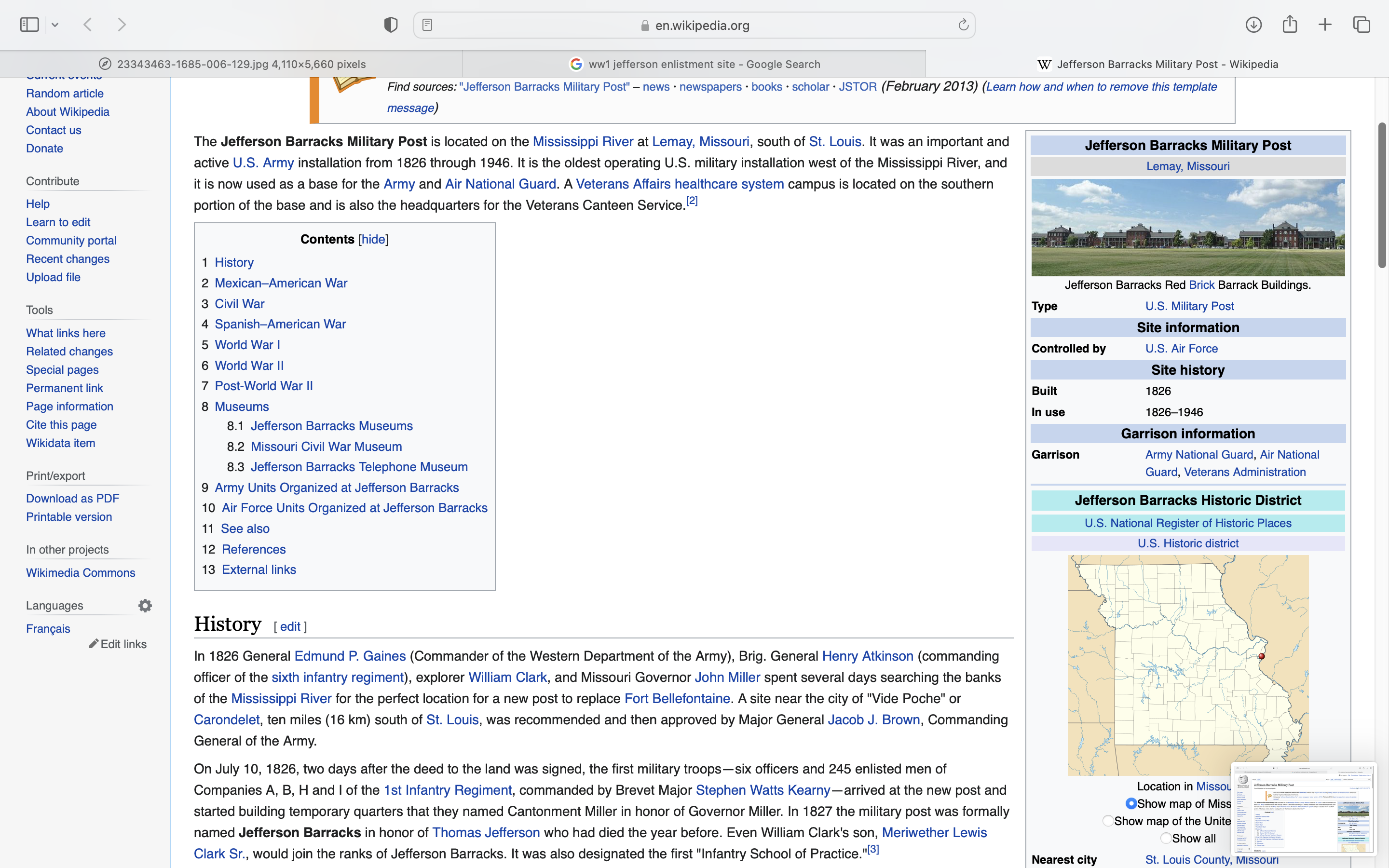Select the Show map of Missouri radio button
This screenshot has width=1389, height=868.
pos(1131,804)
